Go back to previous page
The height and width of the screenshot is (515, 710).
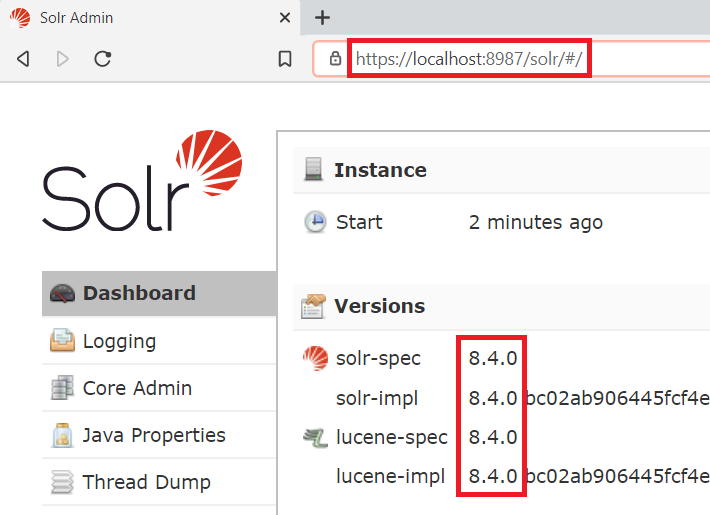(x=23, y=59)
